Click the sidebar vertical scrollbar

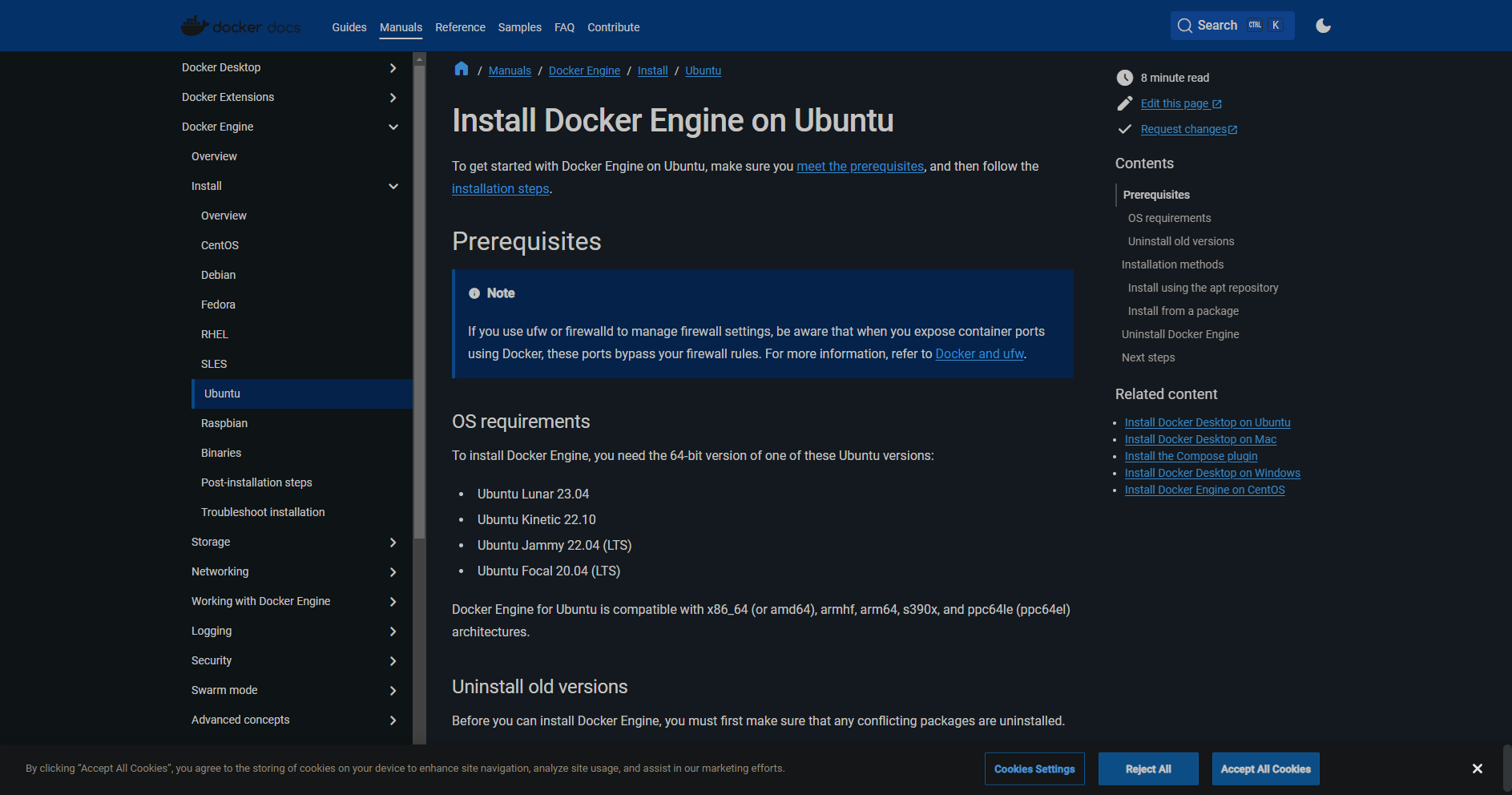click(419, 301)
